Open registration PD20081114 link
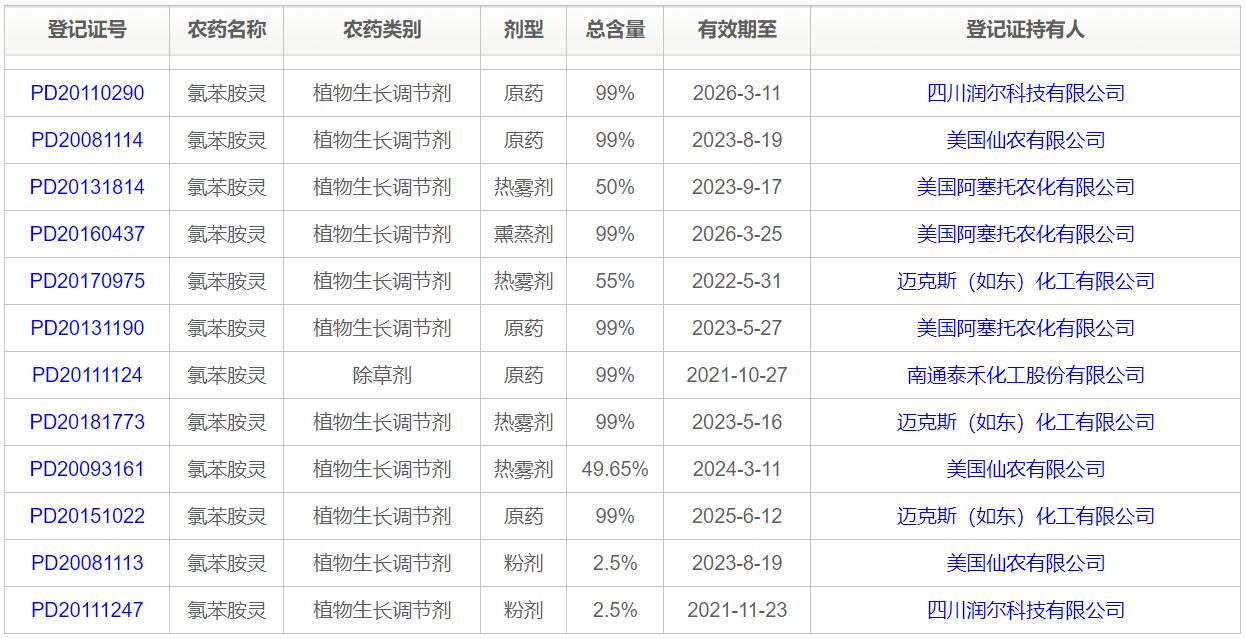 click(x=87, y=140)
